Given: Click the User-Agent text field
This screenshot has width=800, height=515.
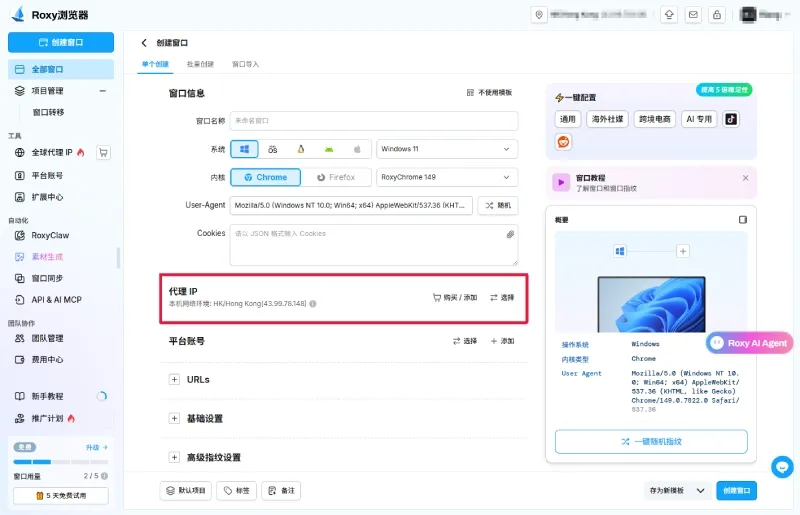Looking at the screenshot, I should pos(351,205).
